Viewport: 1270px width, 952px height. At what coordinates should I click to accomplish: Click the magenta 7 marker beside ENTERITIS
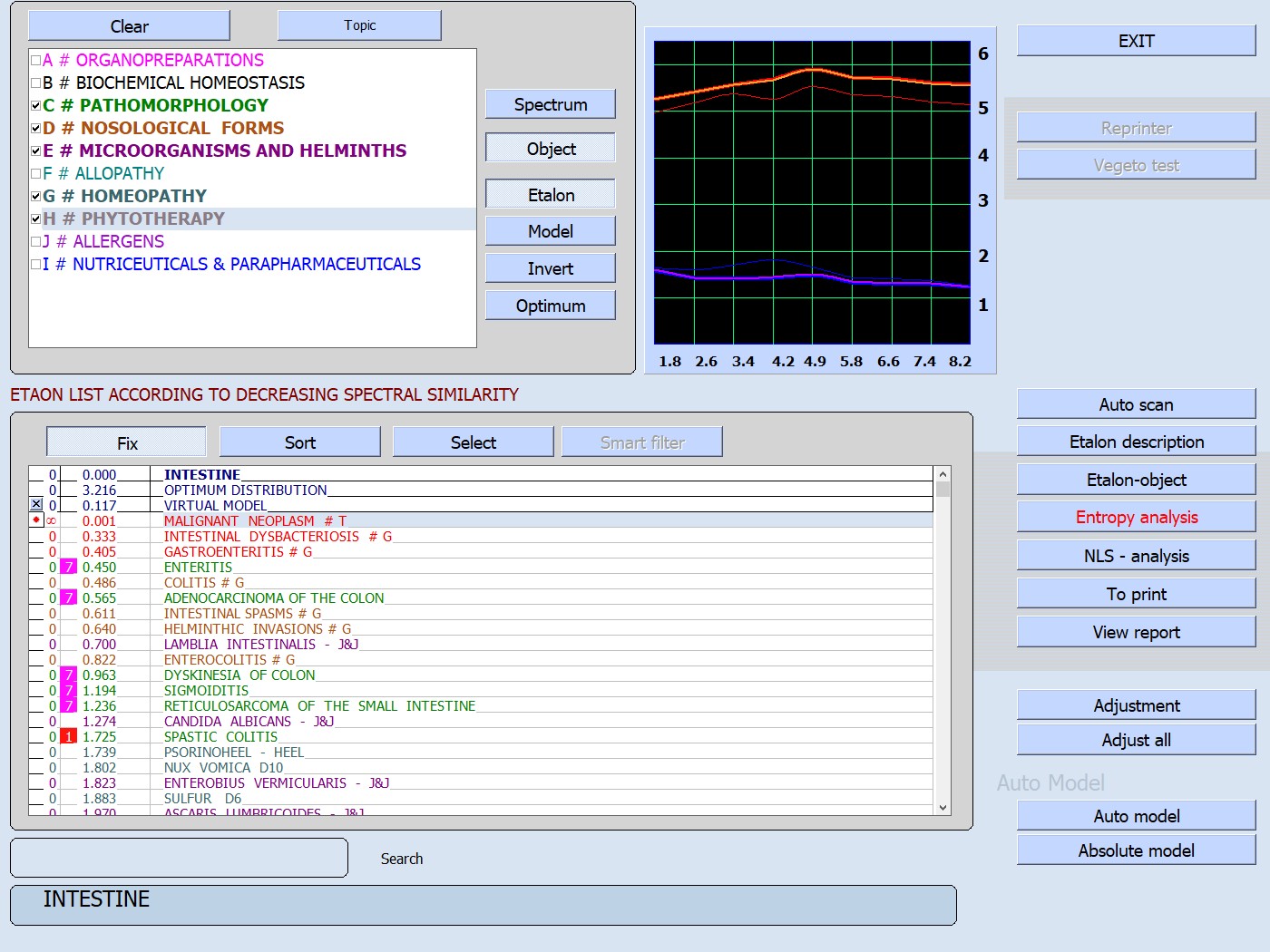click(x=68, y=567)
